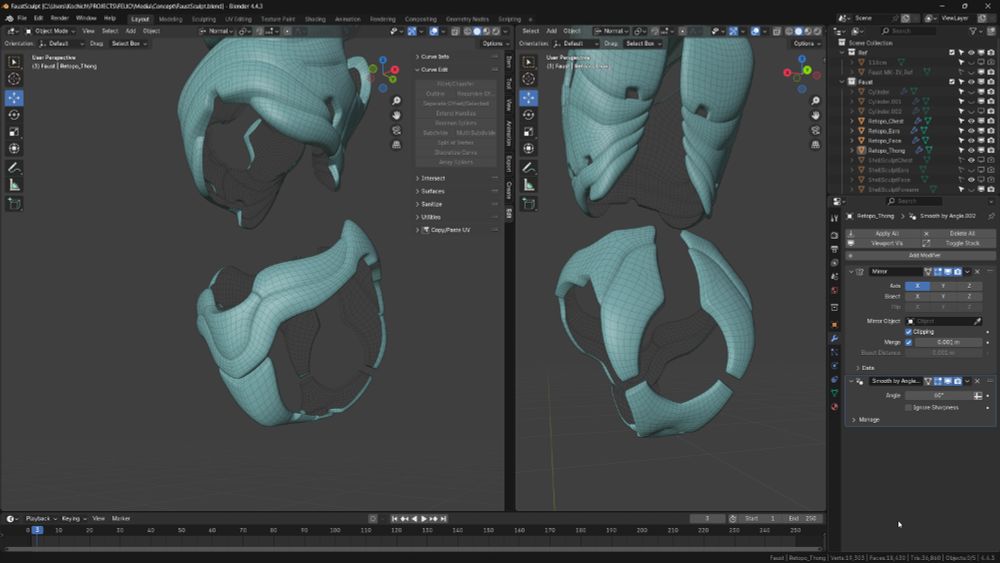This screenshot has height=563, width=1000.
Task: Switch to the UV Editing workspace tab
Action: point(238,19)
